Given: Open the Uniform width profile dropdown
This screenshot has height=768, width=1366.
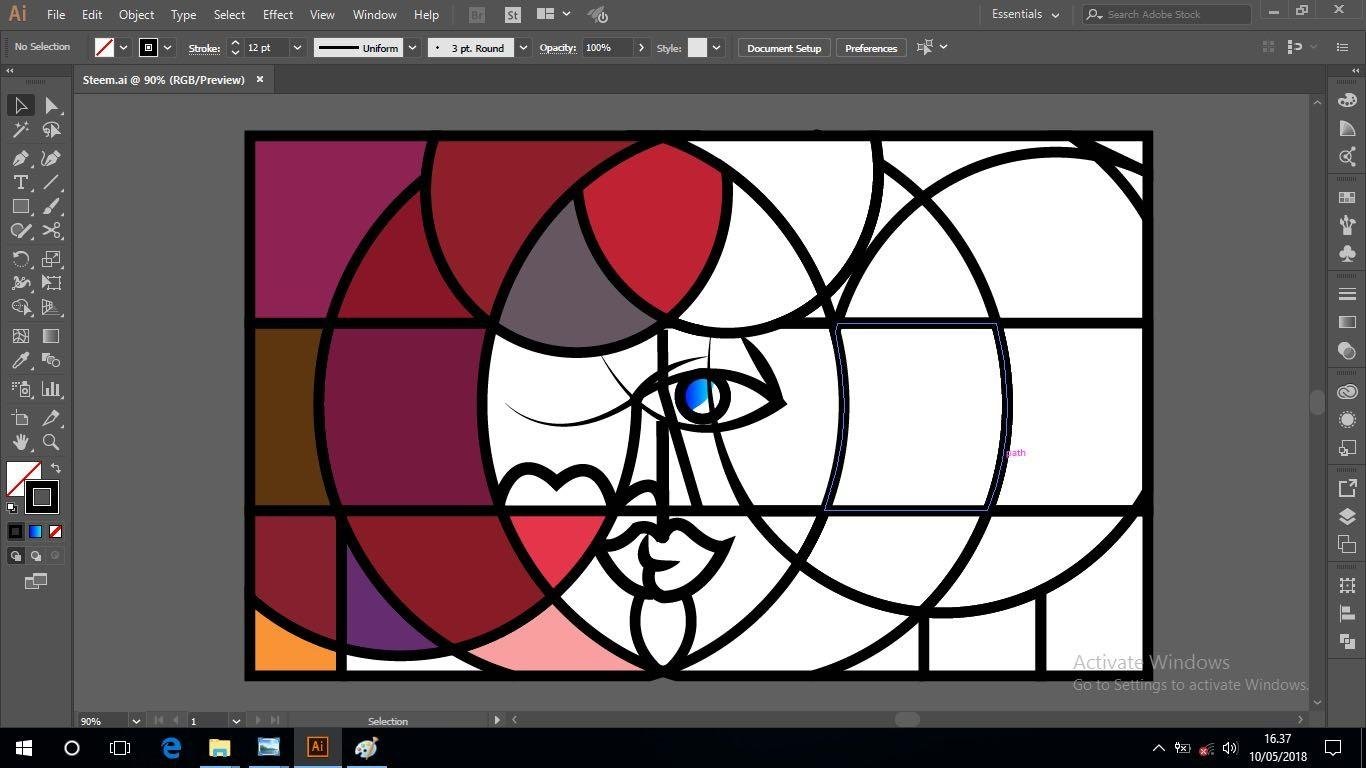Looking at the screenshot, I should [x=412, y=48].
